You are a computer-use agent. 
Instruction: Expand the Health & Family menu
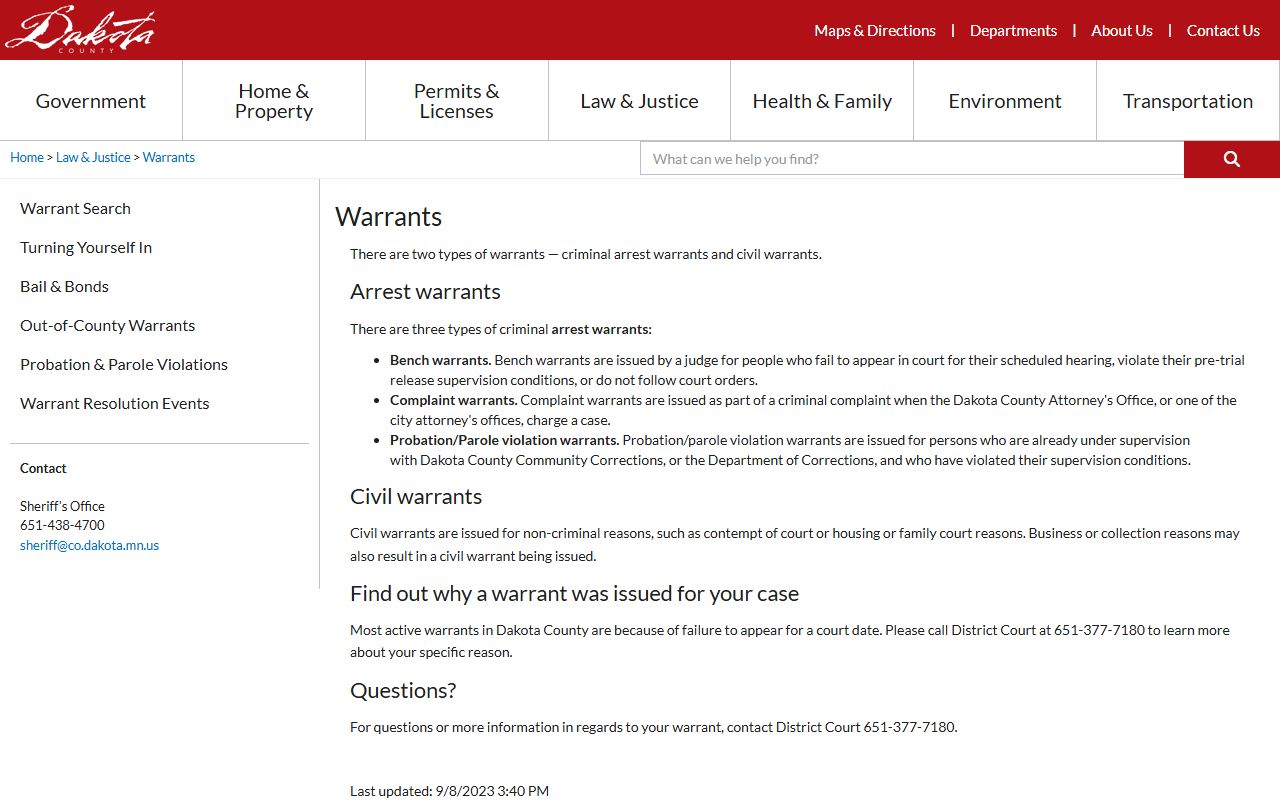click(822, 101)
